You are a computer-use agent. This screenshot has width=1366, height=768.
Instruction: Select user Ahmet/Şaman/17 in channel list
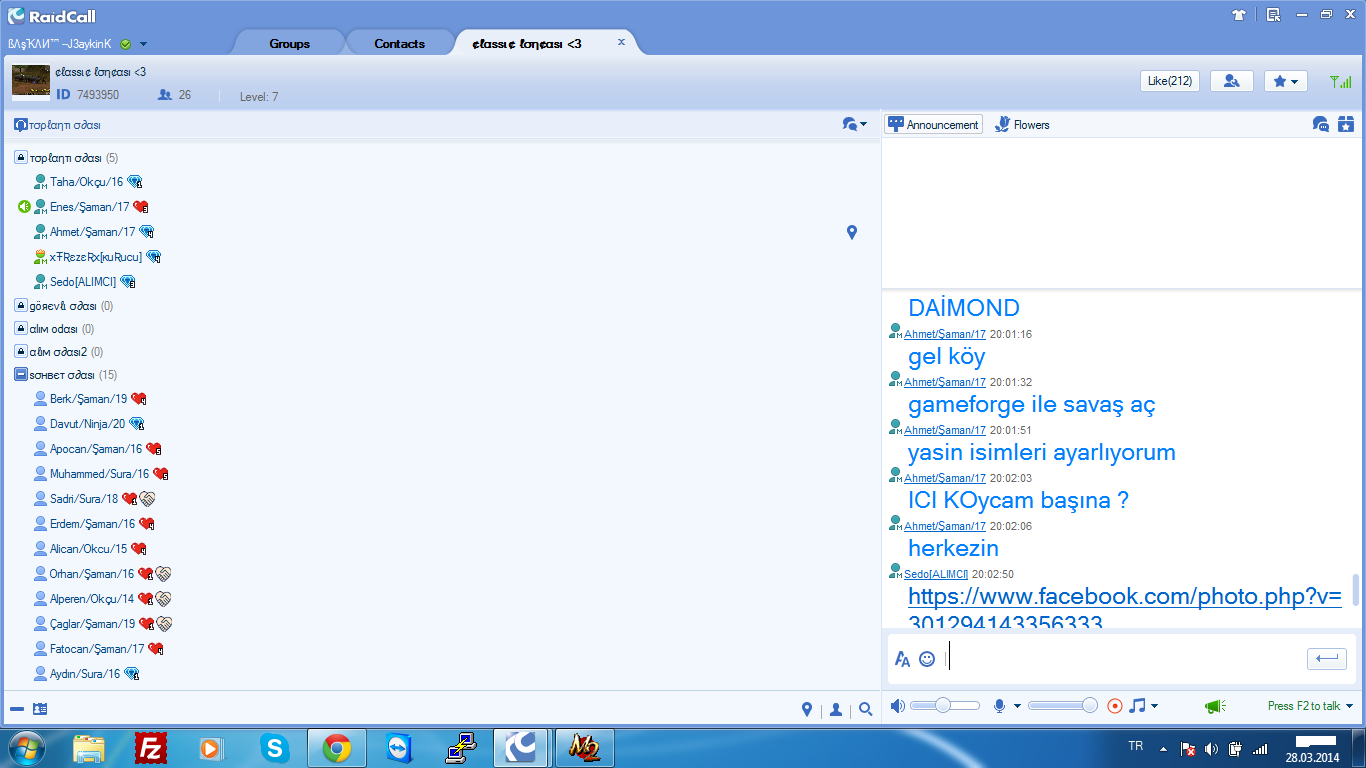(92, 232)
